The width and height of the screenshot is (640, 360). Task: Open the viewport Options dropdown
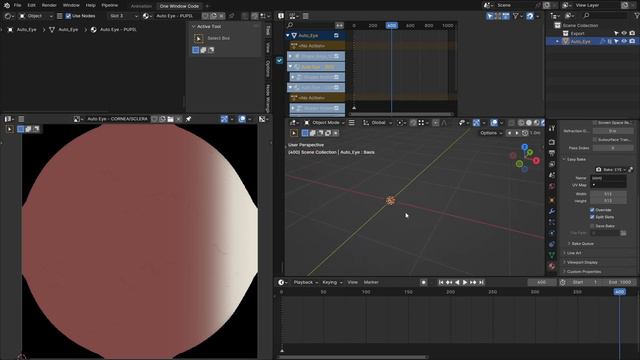click(491, 133)
